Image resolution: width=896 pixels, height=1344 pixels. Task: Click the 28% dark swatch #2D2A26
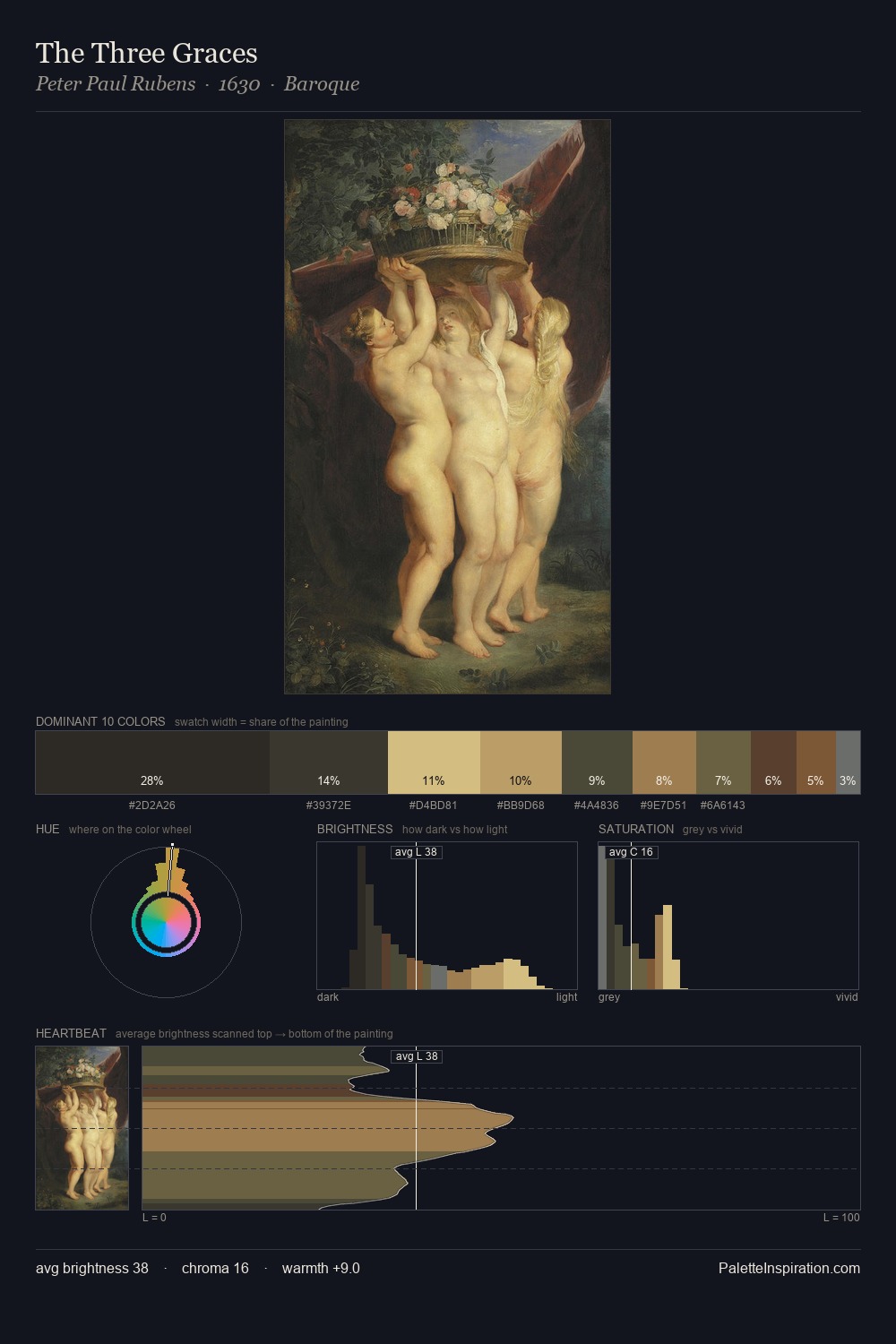tap(152, 762)
